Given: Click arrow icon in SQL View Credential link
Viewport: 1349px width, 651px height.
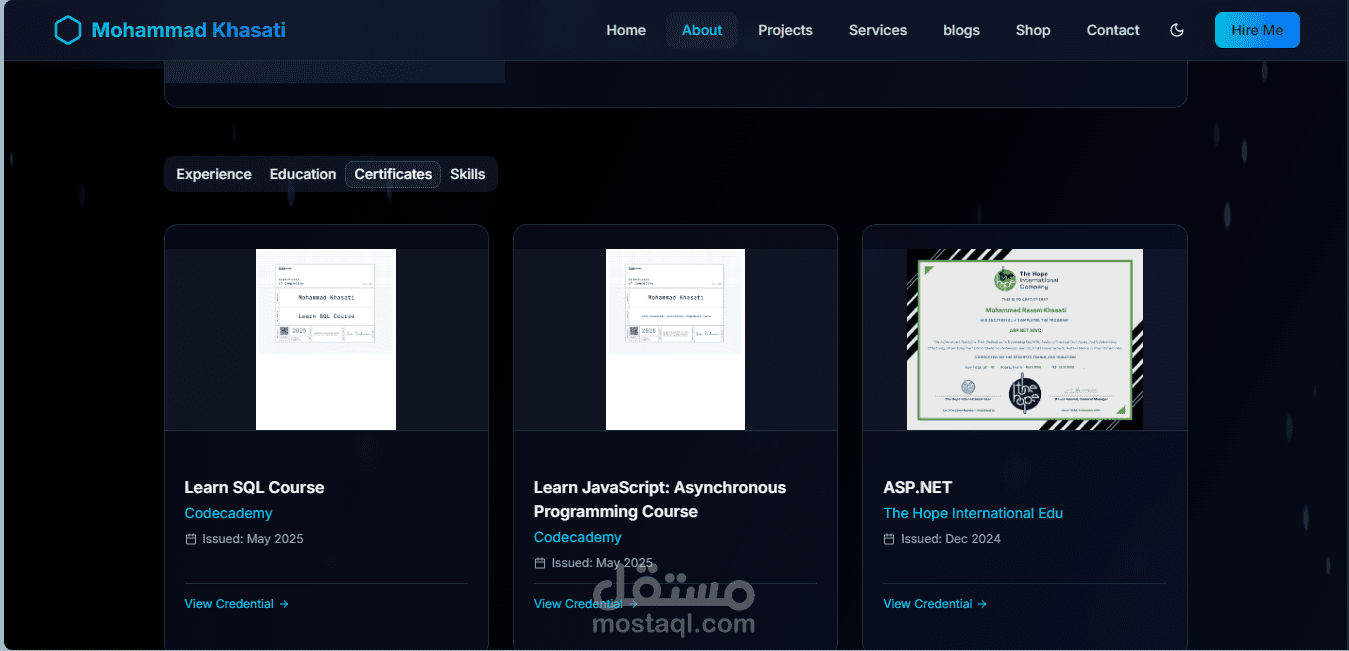Looking at the screenshot, I should tap(284, 604).
